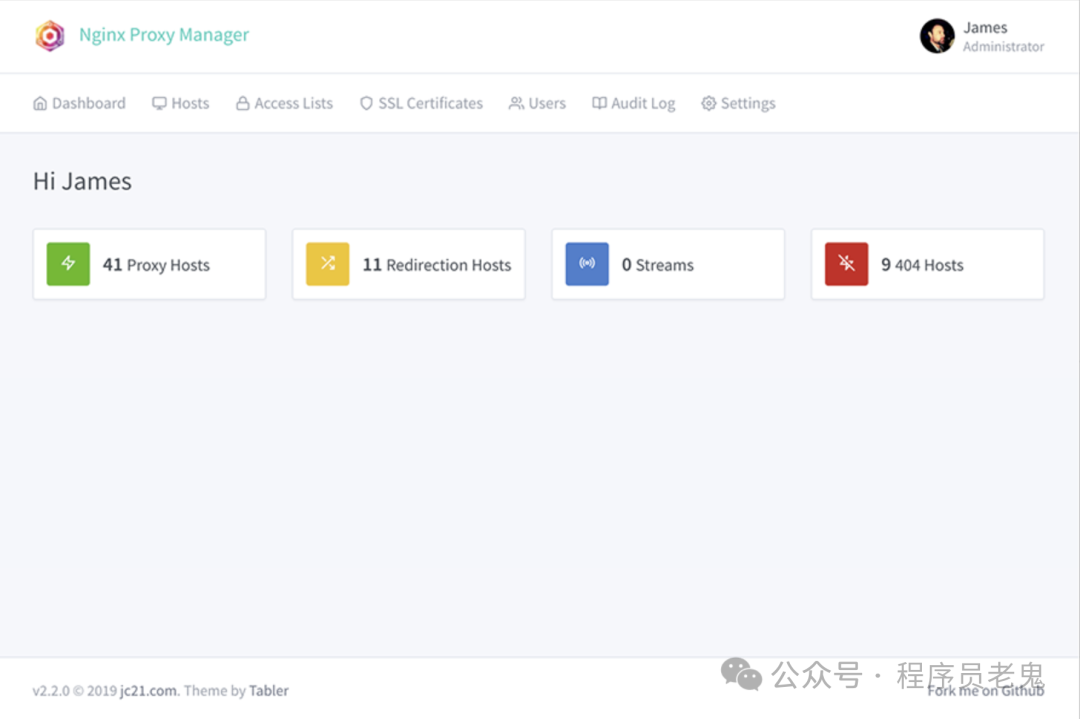Click the book icon beside Audit Log
1080x719 pixels.
tap(599, 103)
